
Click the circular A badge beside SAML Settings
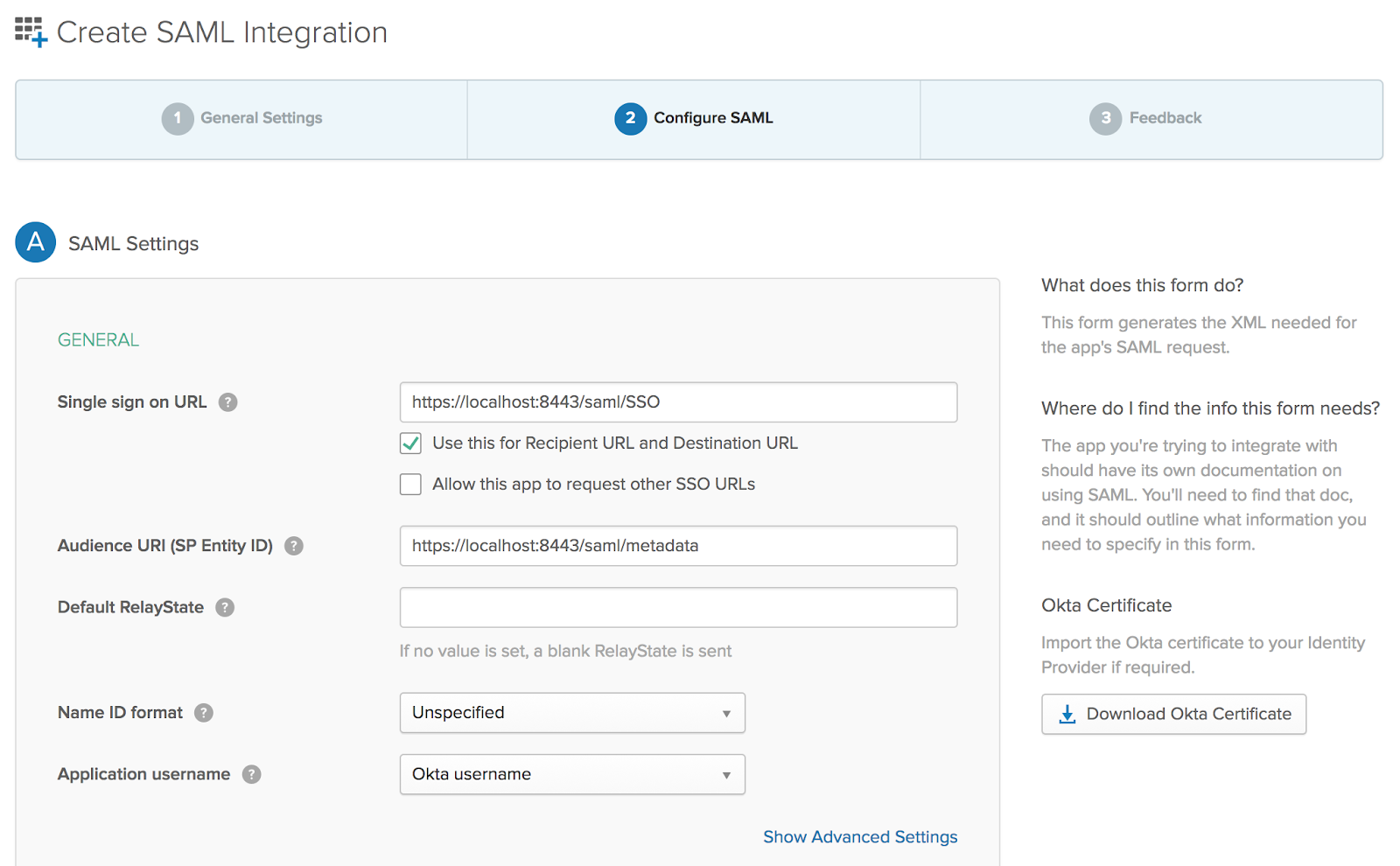coord(35,242)
